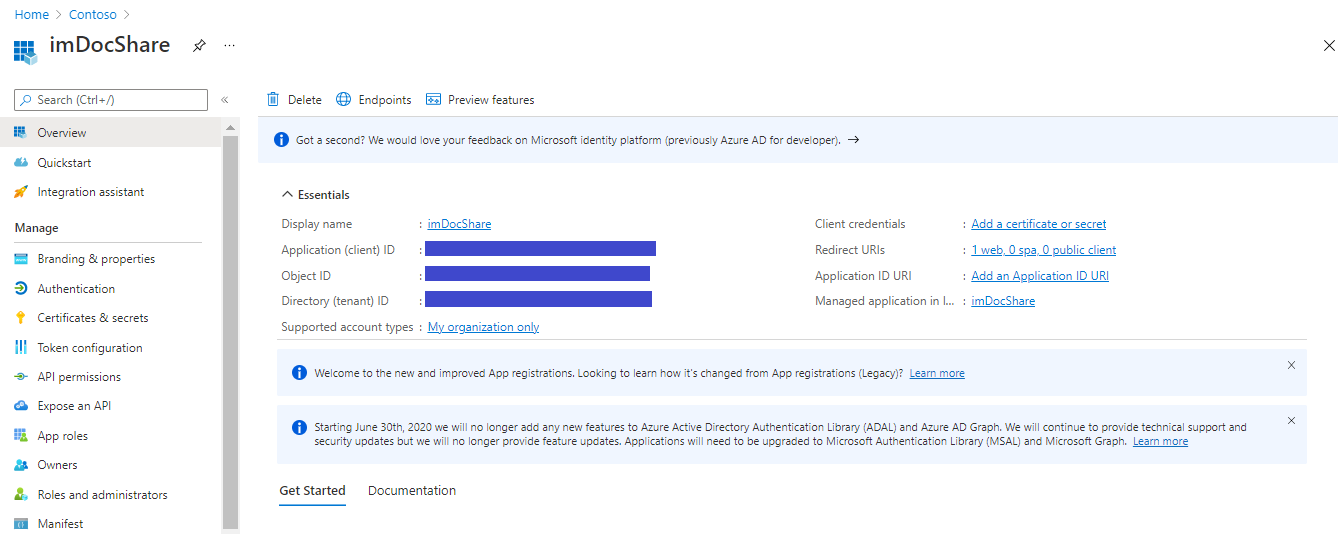Click the sidebar scrollbar up arrow
Viewport: 1338px width, 534px height.
pos(231,128)
